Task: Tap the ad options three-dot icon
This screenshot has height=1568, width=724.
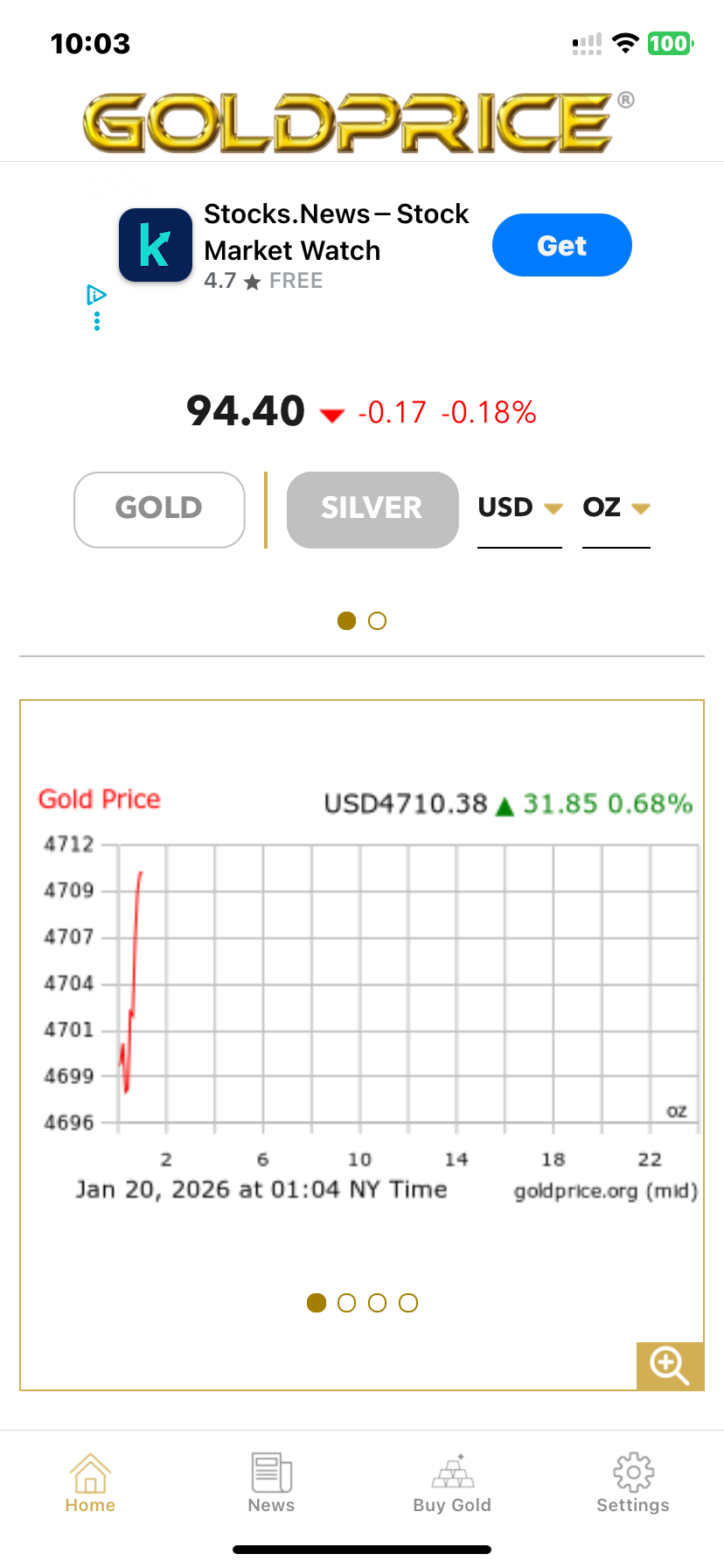Action: (97, 322)
